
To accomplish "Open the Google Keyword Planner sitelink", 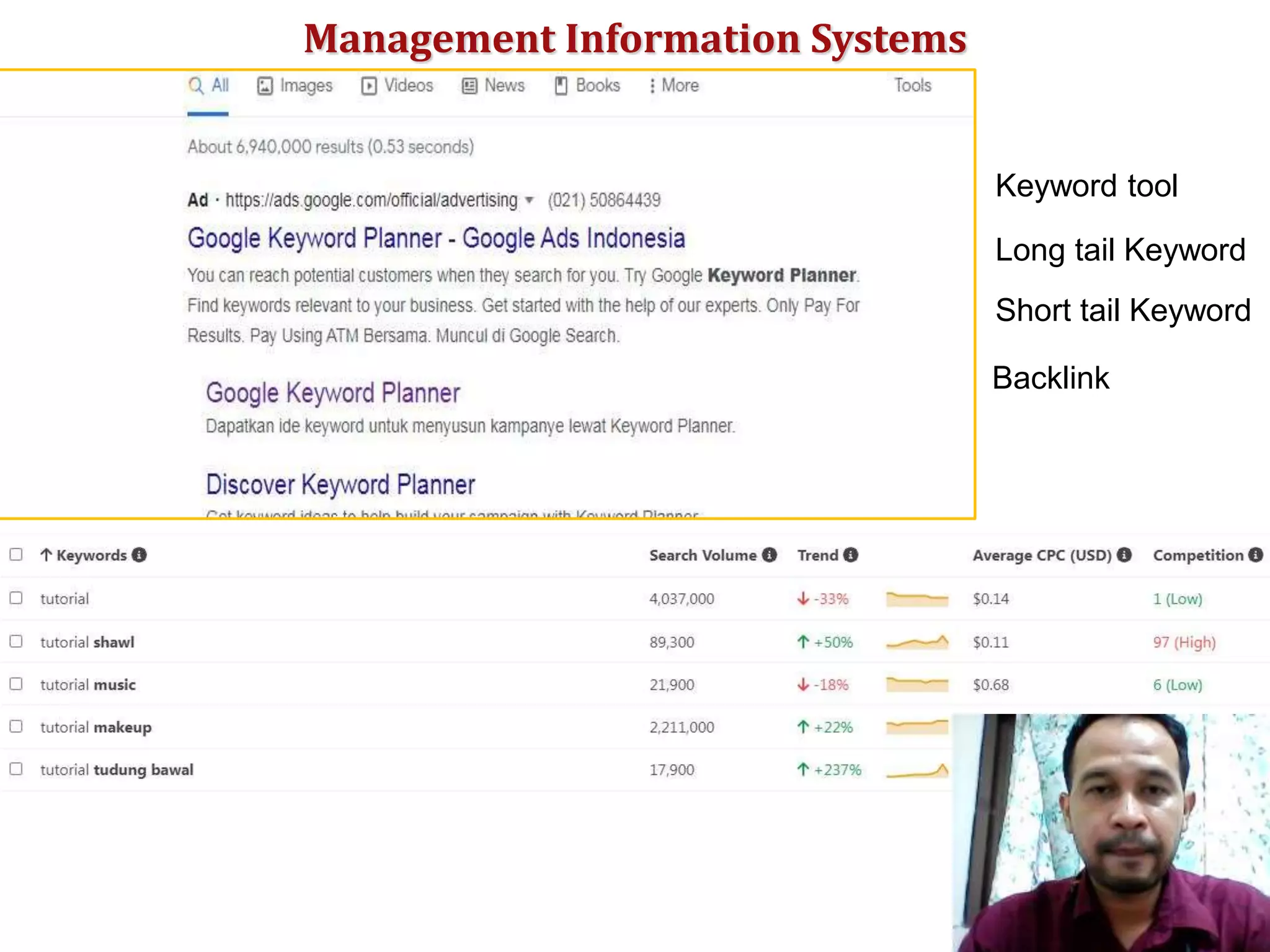I will tap(333, 393).
